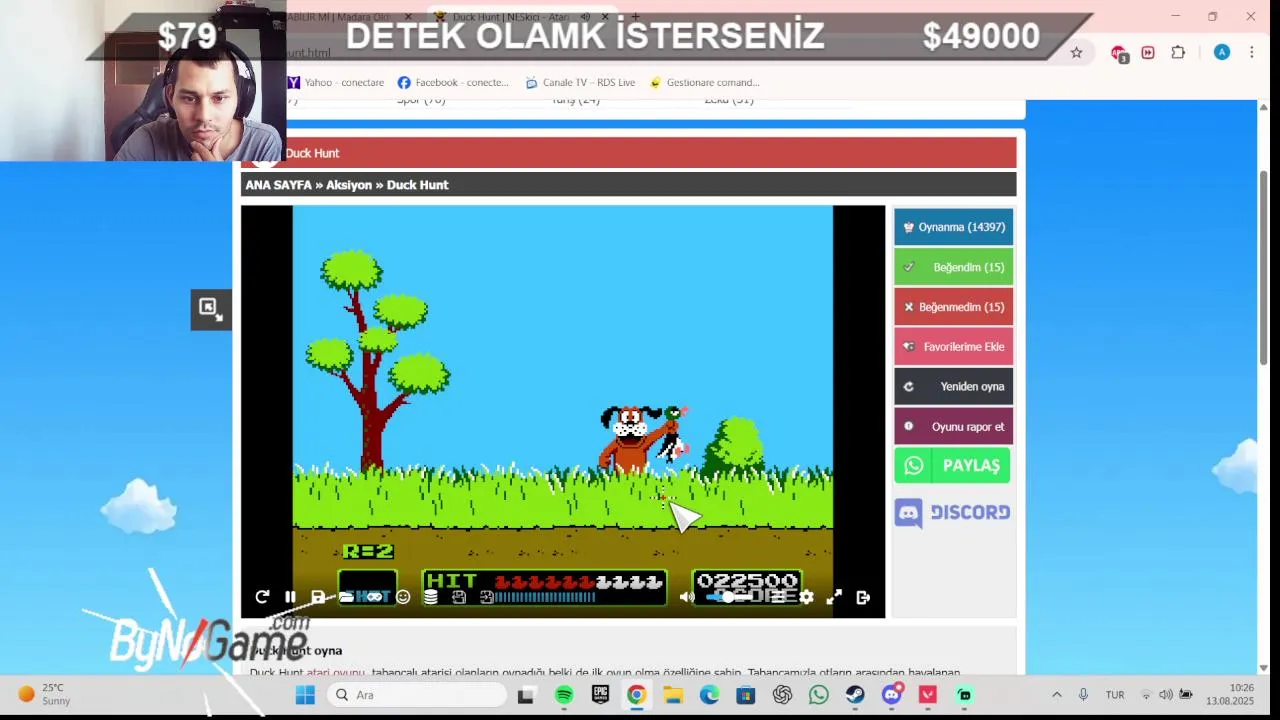The width and height of the screenshot is (1280, 720).
Task: Open the stacked disks cache manager icon
Action: tap(430, 597)
